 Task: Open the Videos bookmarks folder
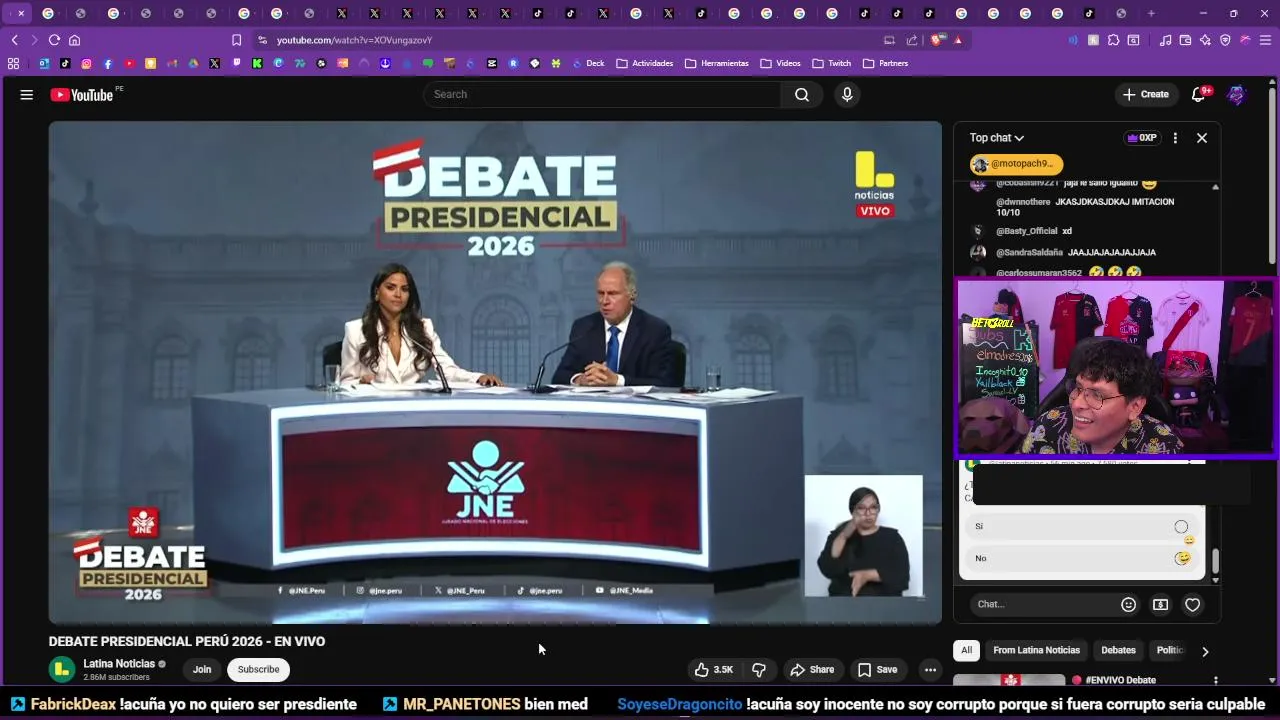pyautogui.click(x=781, y=63)
